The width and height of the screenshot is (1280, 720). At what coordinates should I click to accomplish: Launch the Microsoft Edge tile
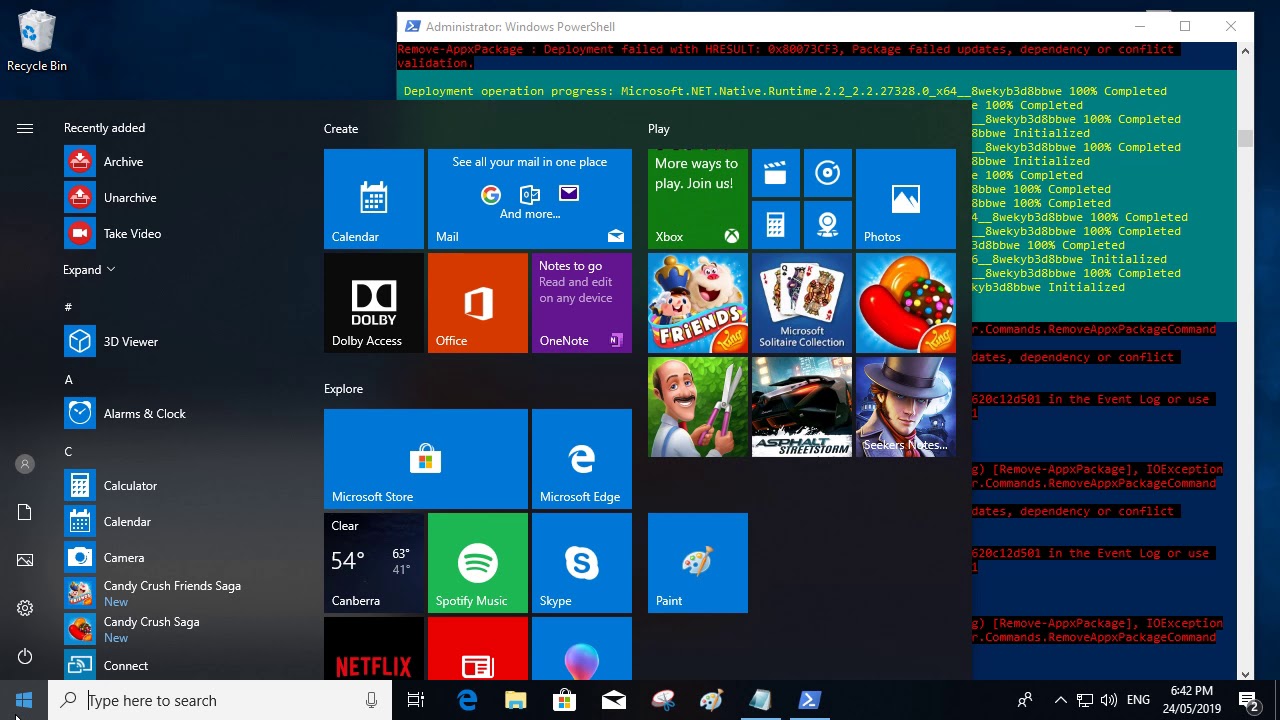[x=582, y=459]
